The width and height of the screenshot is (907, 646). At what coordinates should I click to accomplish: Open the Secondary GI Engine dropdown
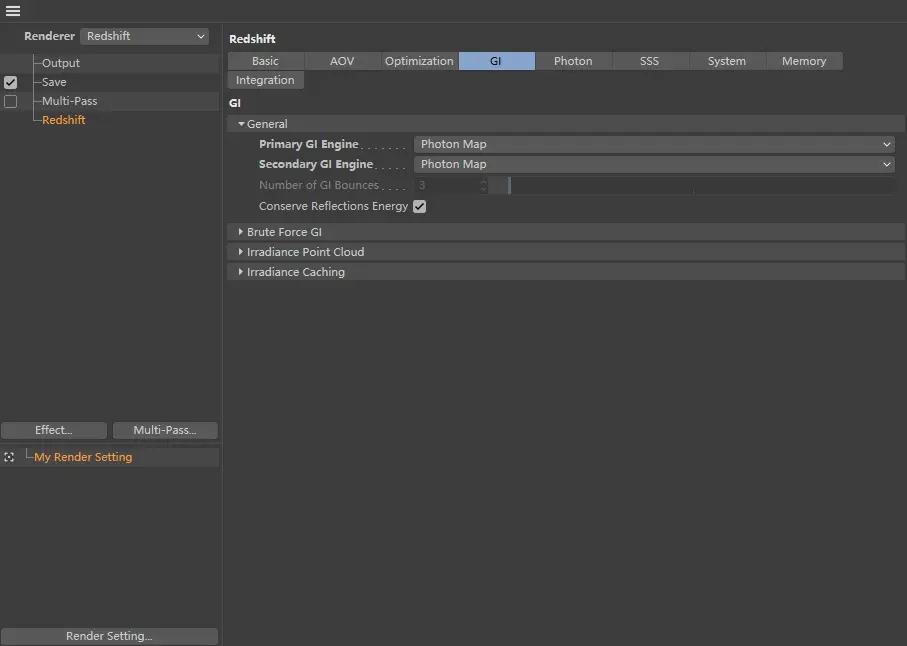(x=654, y=164)
